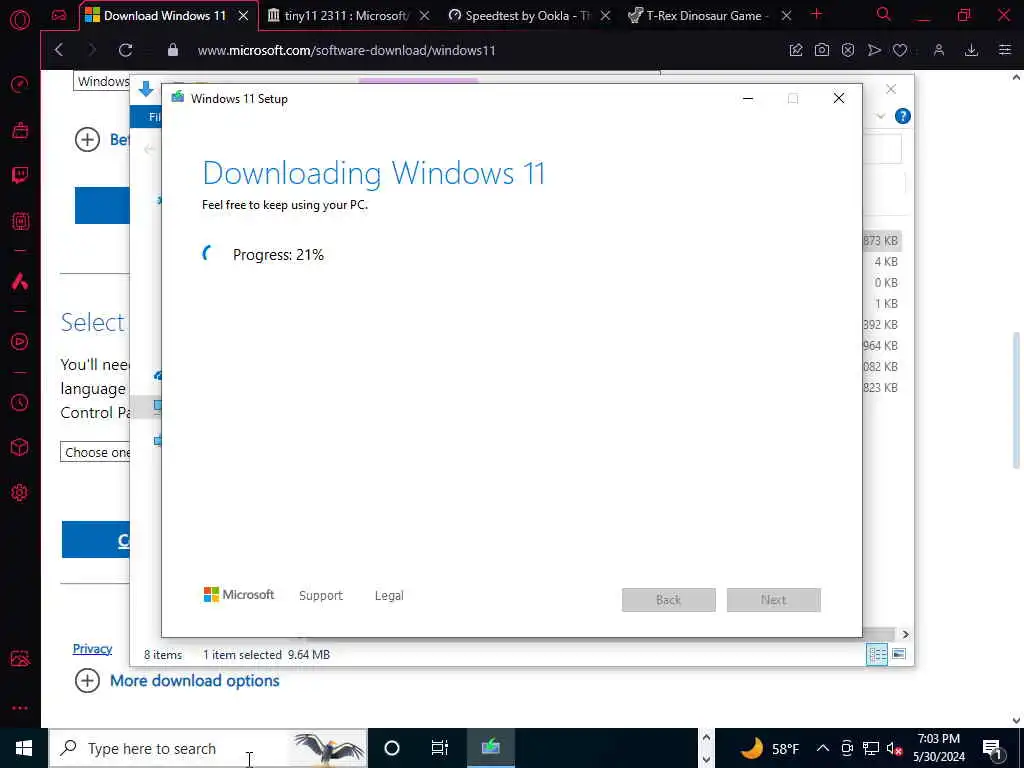Open the profile account icon
The height and width of the screenshot is (768, 1024).
pos(938,50)
